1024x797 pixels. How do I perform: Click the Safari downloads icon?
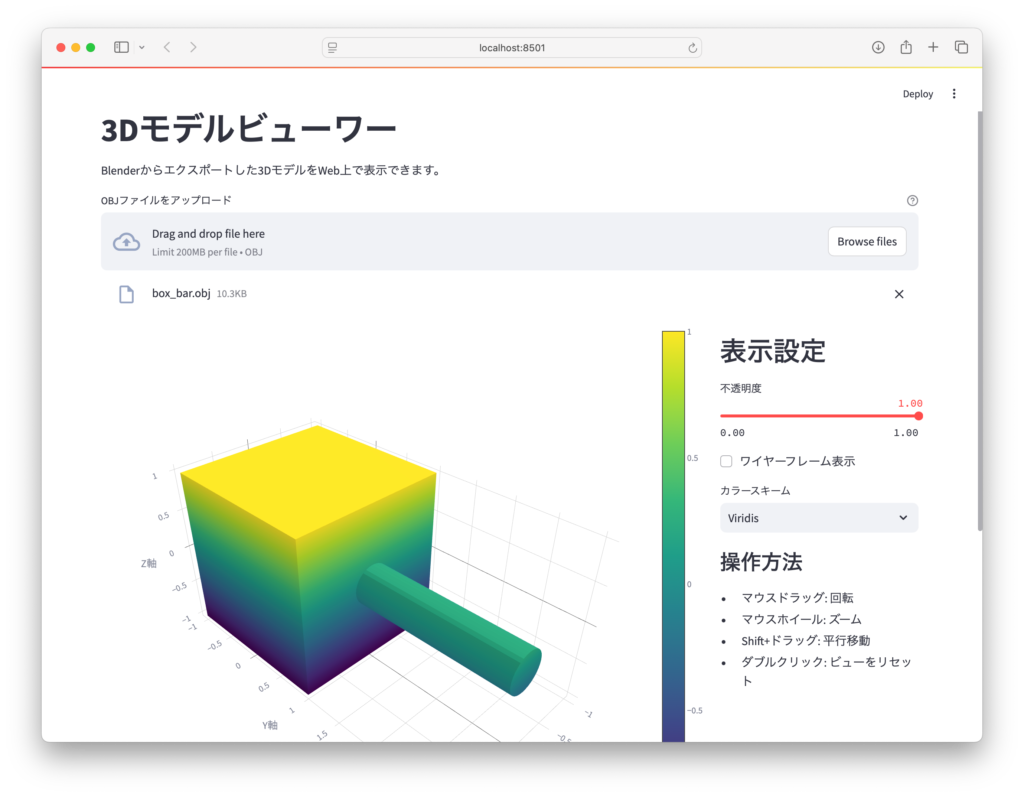[878, 47]
